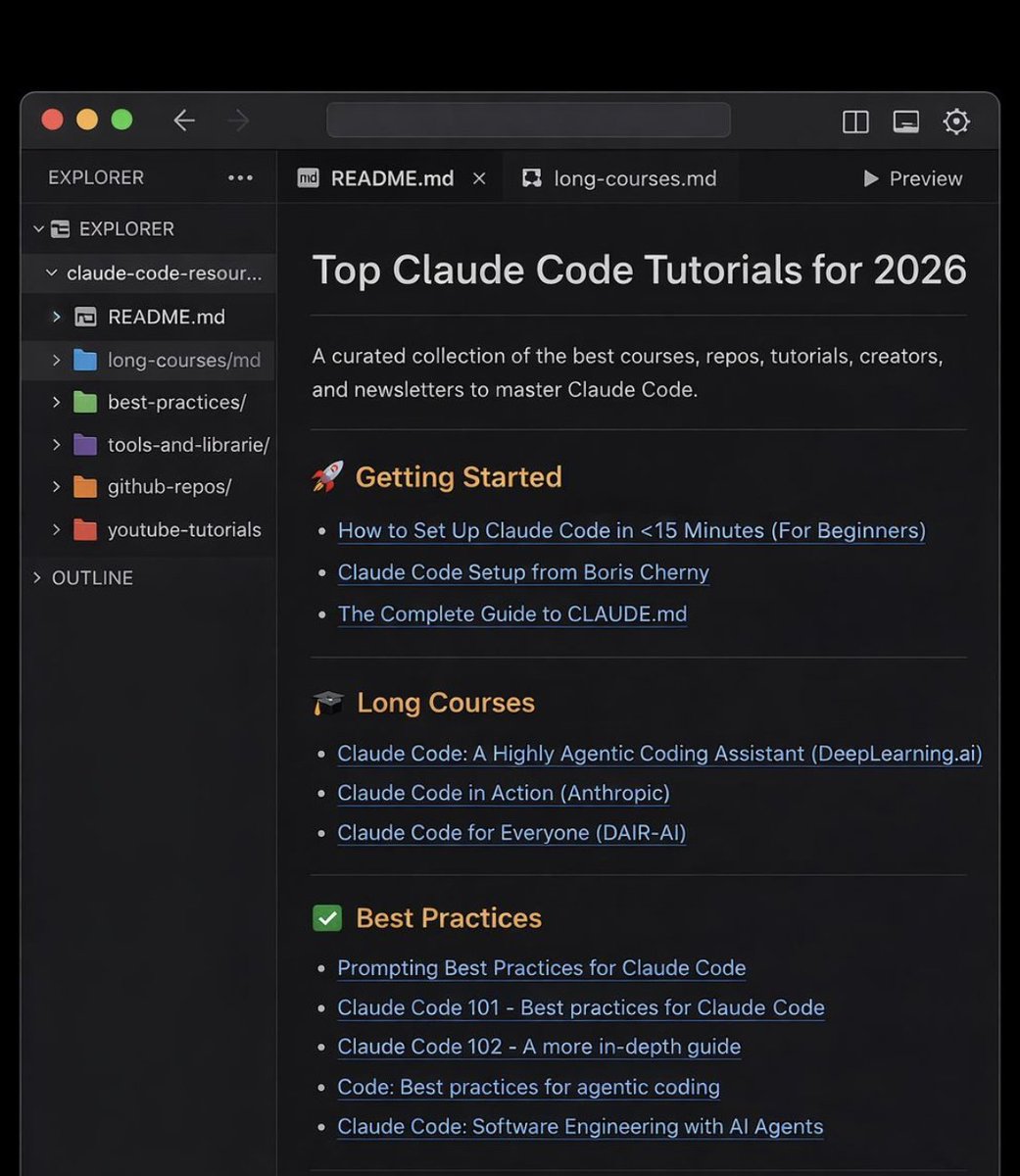Expand the long-courses/md folder chevron

(56, 360)
